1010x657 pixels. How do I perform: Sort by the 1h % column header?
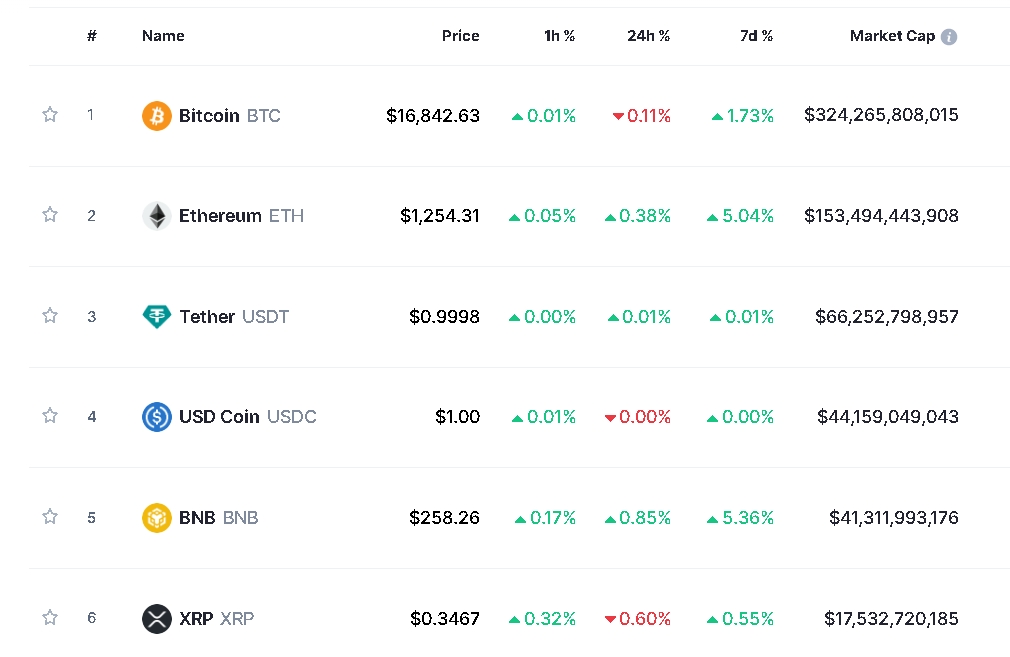559,36
